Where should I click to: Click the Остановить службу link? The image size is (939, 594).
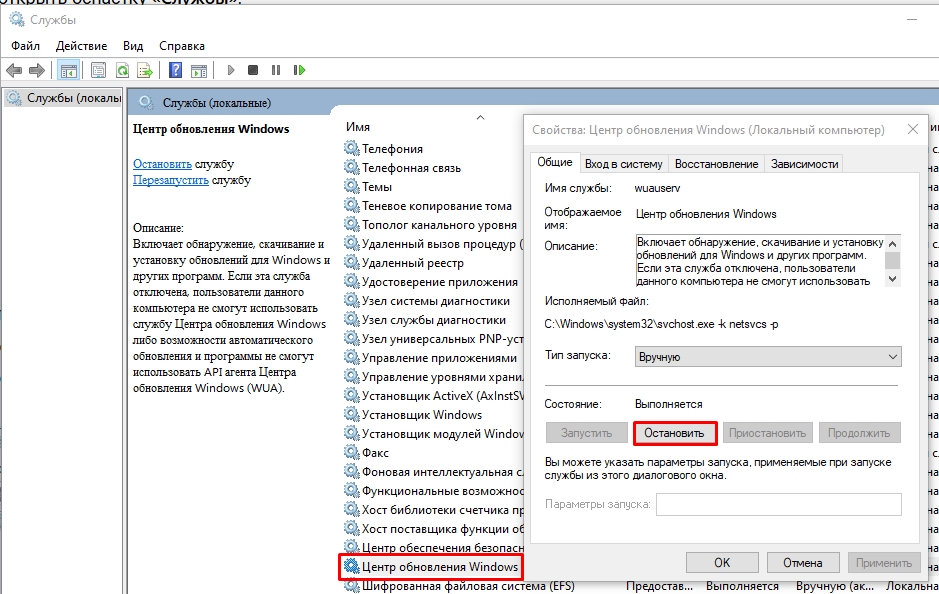[x=162, y=164]
